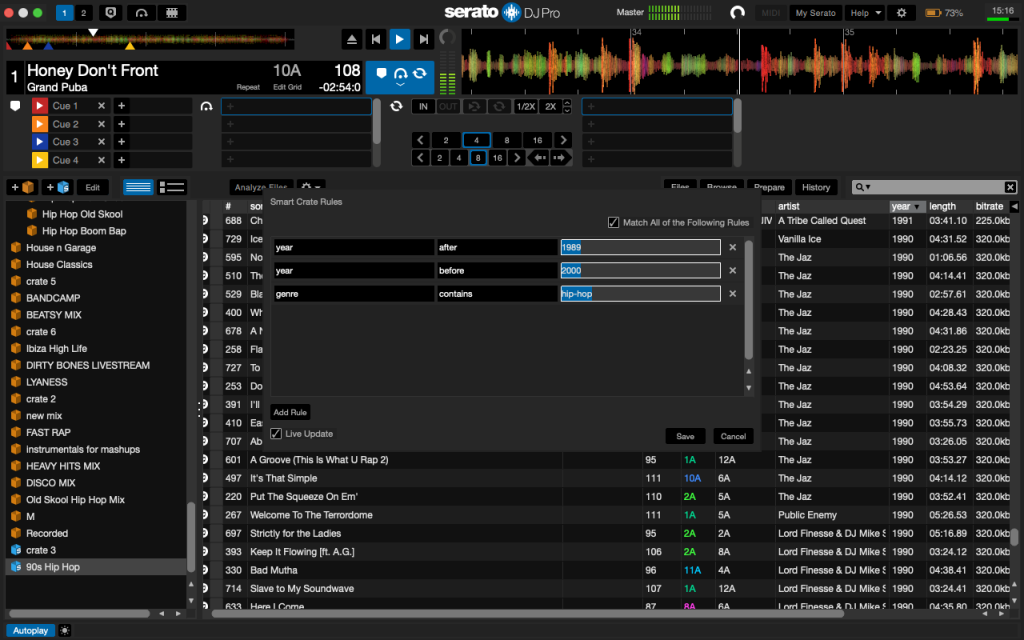Set loop IN point
The width and height of the screenshot is (1024, 640).
(423, 106)
